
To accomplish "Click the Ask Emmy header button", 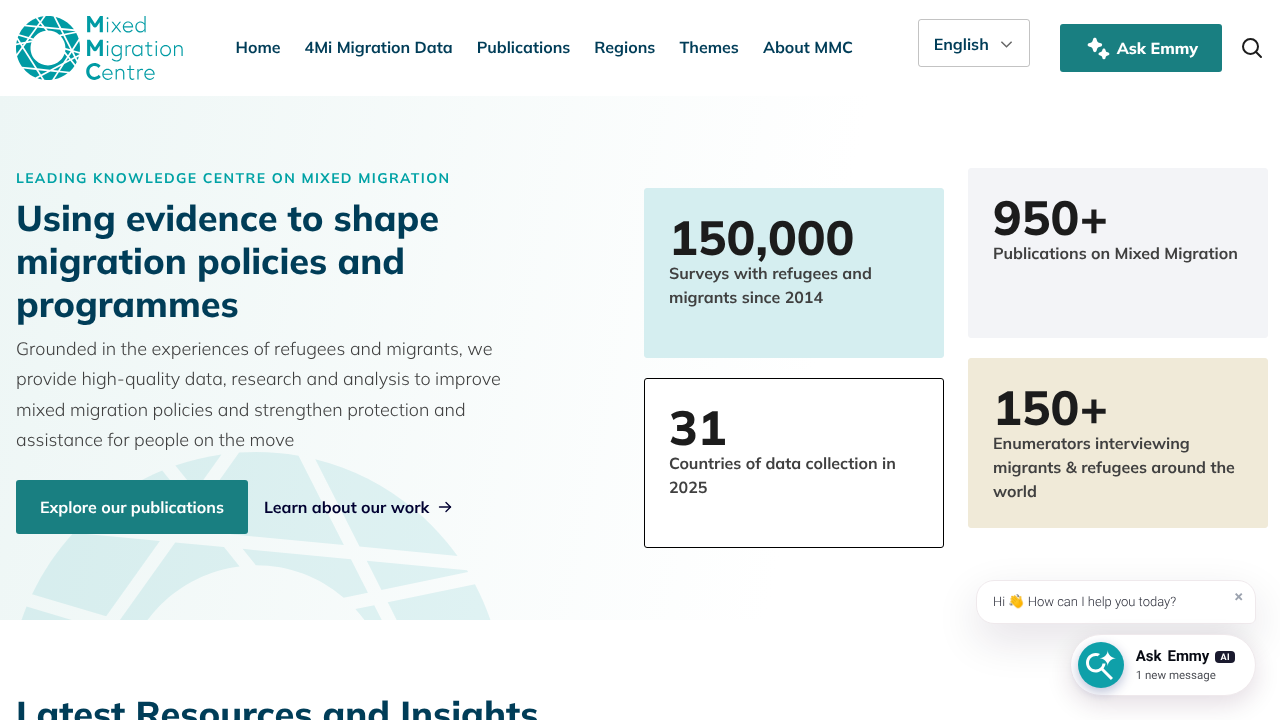I will pos(1141,48).
